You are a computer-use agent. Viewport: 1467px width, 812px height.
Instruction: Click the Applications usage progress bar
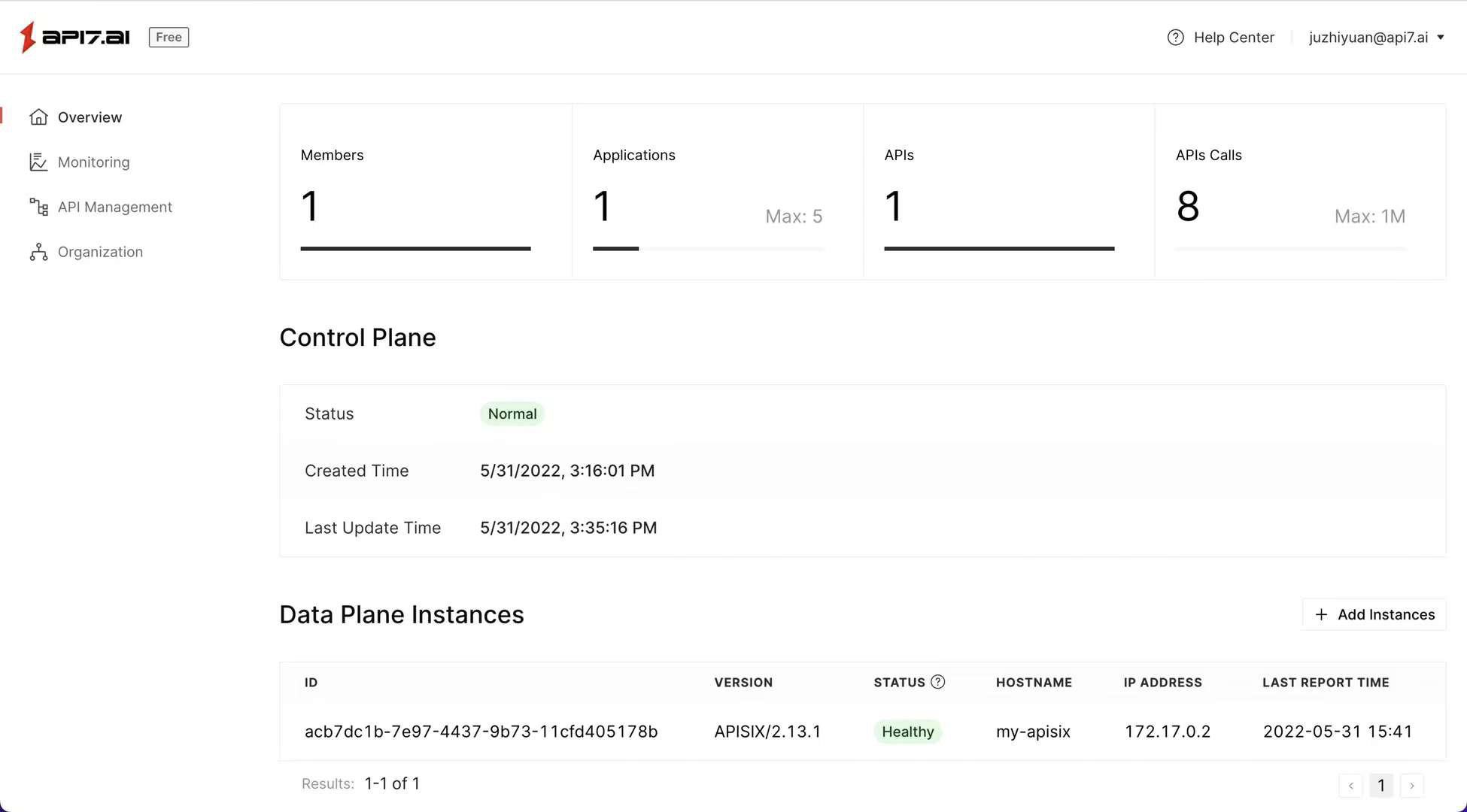(708, 248)
